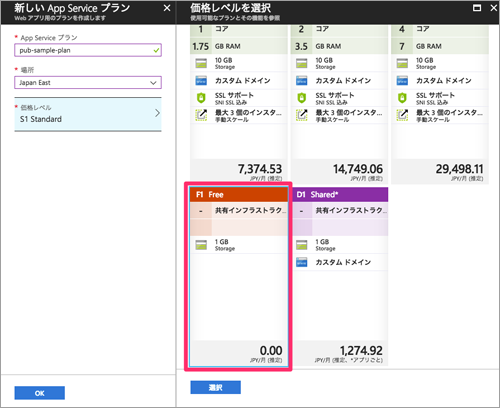Click 'SSL サポート' text in the 1-core card
Screen dimensions: 500x408
234,95
